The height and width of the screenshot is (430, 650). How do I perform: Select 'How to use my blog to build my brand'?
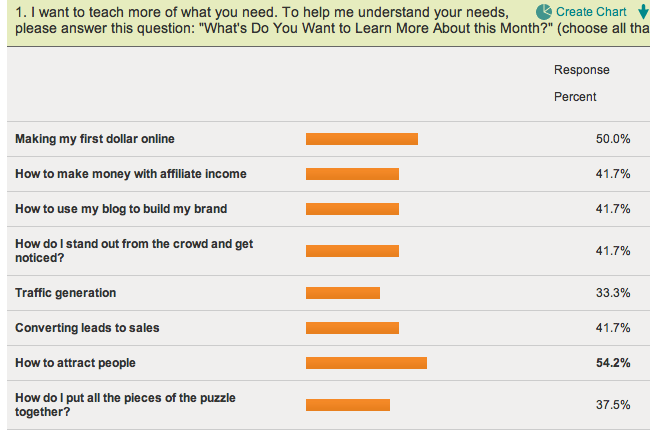tap(121, 209)
